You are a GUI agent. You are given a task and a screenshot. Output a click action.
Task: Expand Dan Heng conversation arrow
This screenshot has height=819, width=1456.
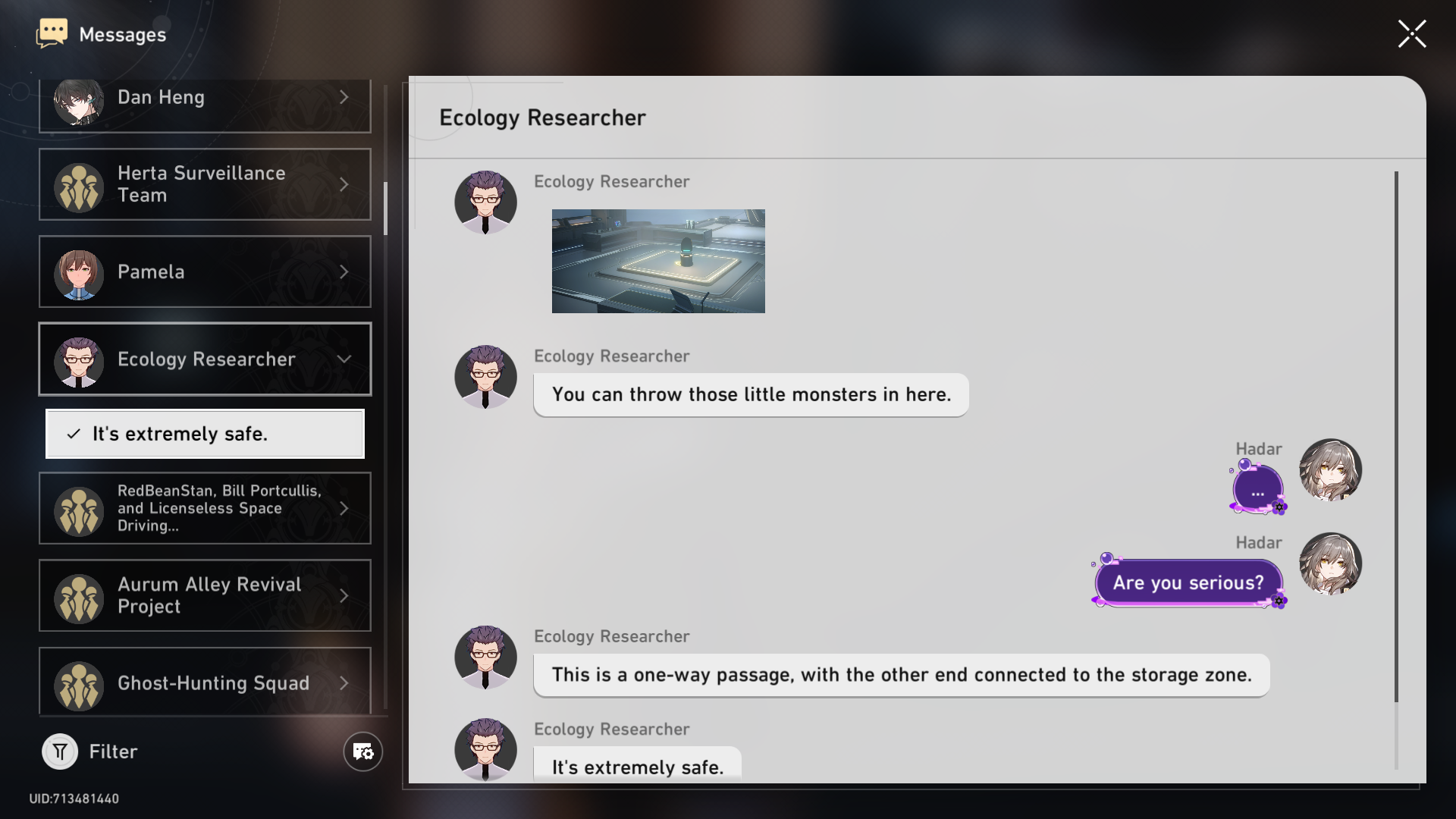344,97
